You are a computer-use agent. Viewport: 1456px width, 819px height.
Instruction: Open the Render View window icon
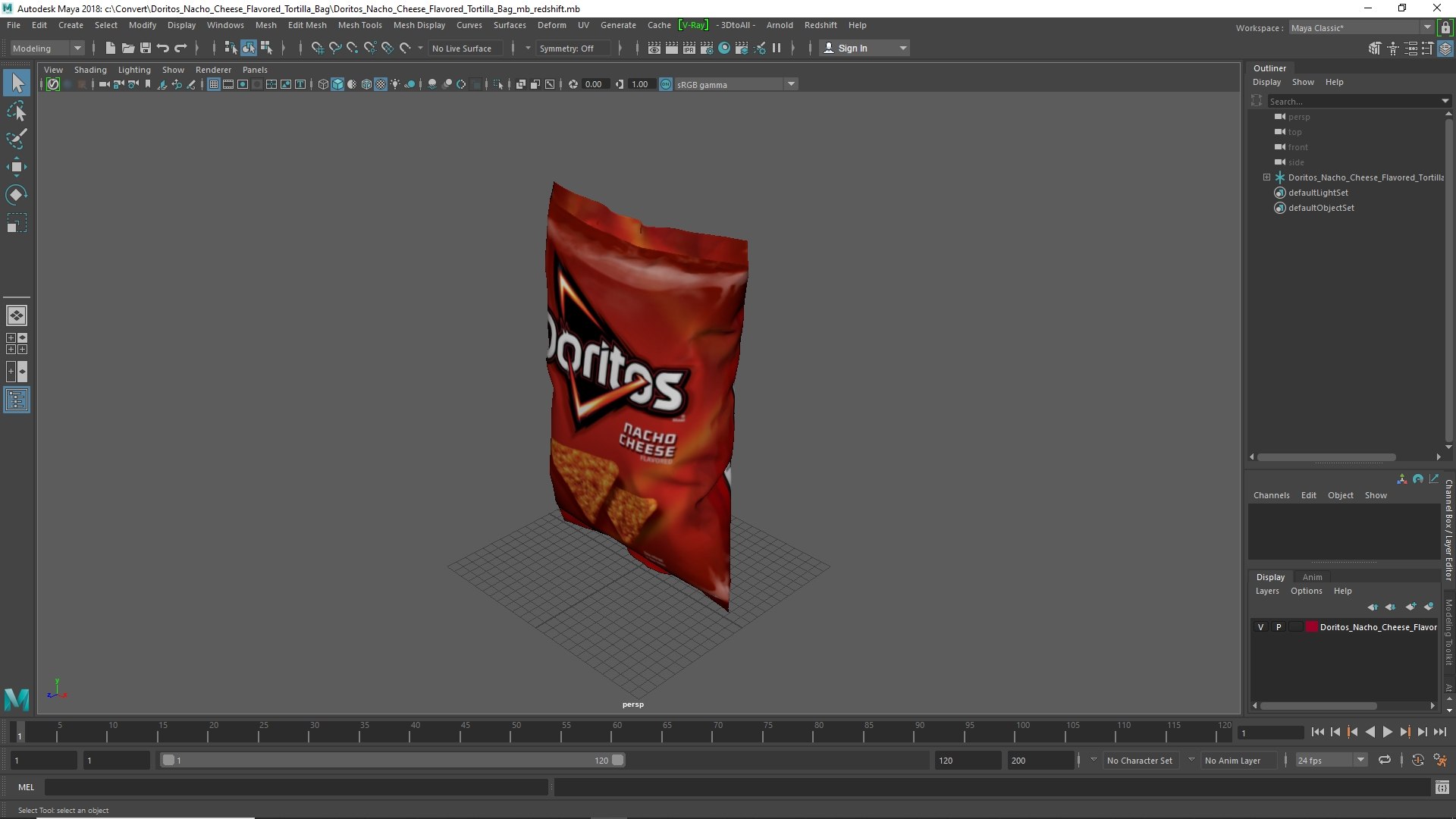point(654,48)
